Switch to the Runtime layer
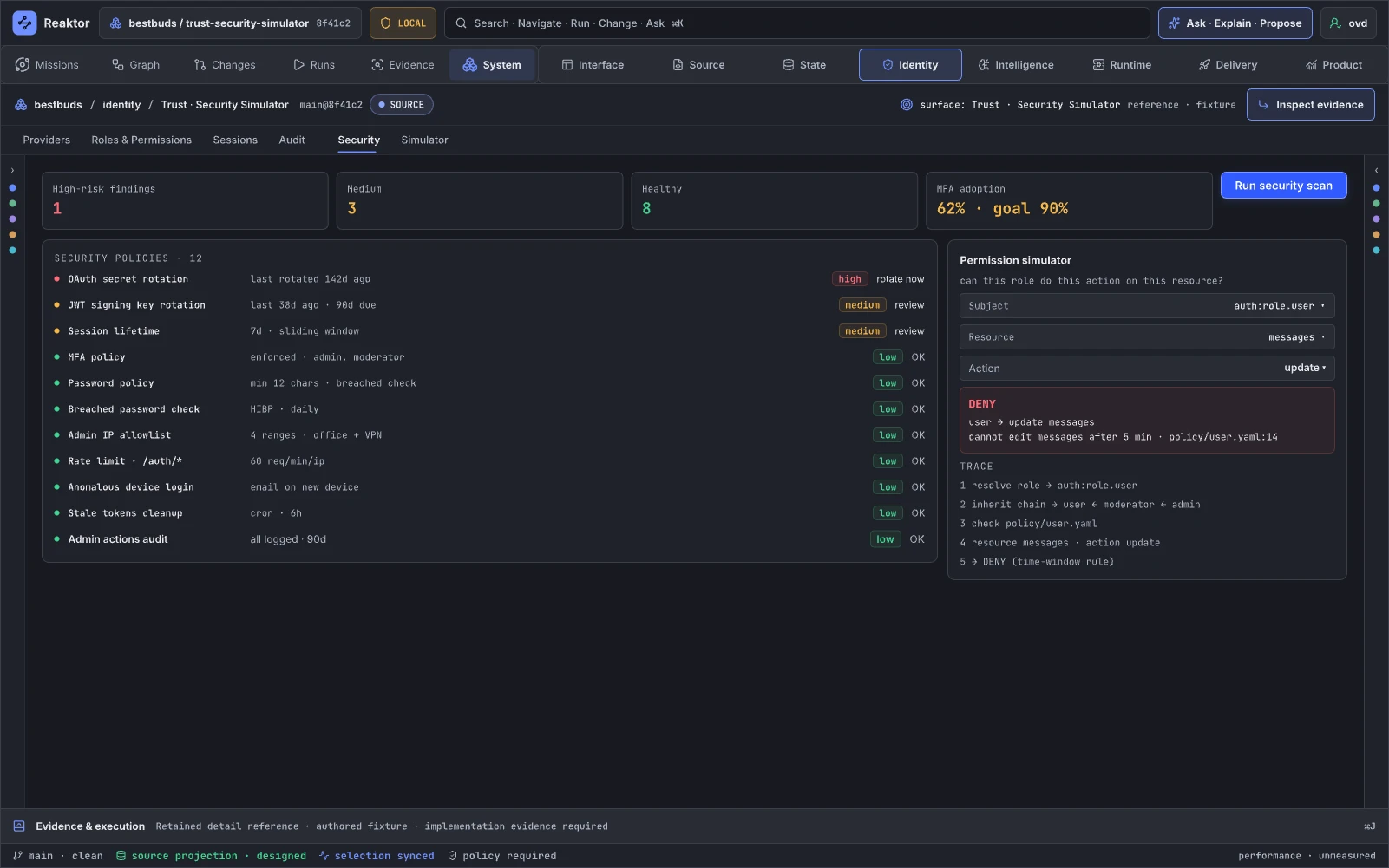This screenshot has width=1389, height=868. pos(1122,65)
